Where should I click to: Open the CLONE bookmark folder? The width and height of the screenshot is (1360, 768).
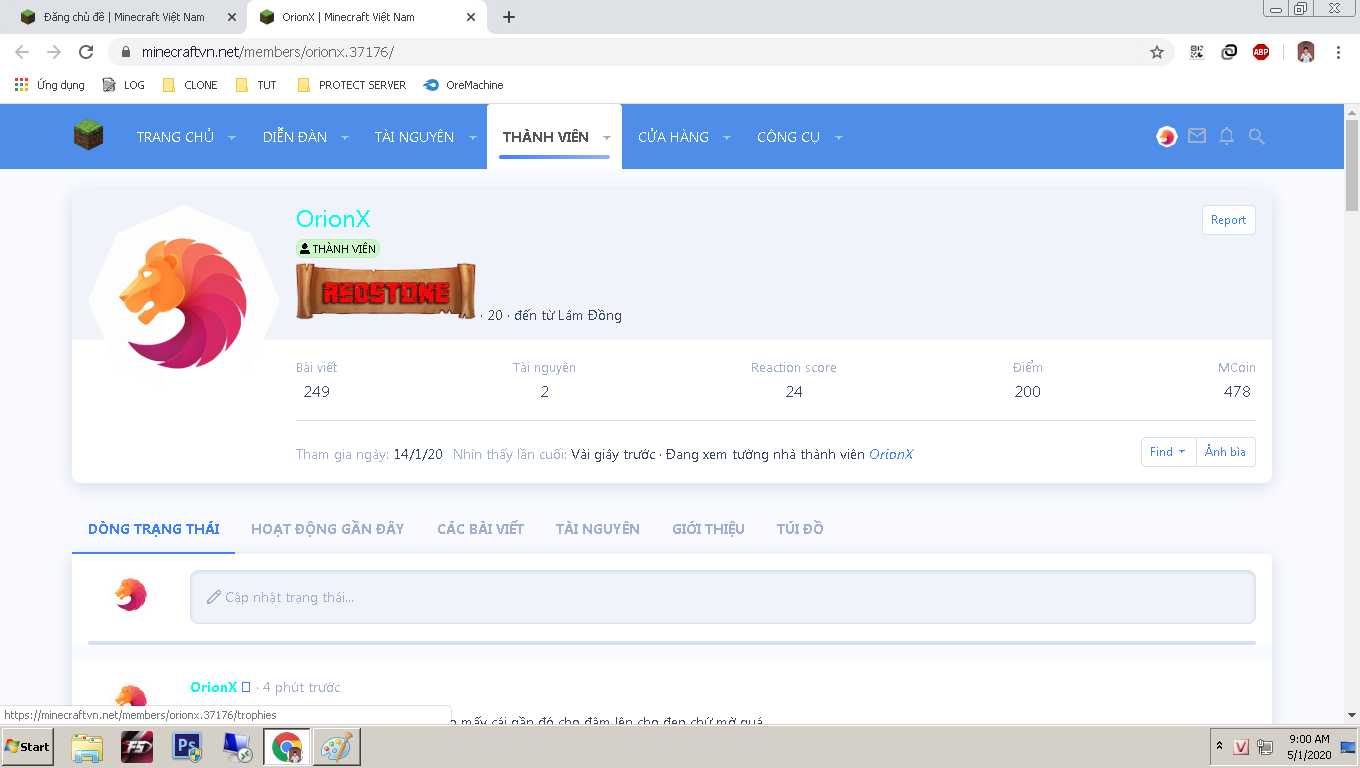click(x=190, y=85)
